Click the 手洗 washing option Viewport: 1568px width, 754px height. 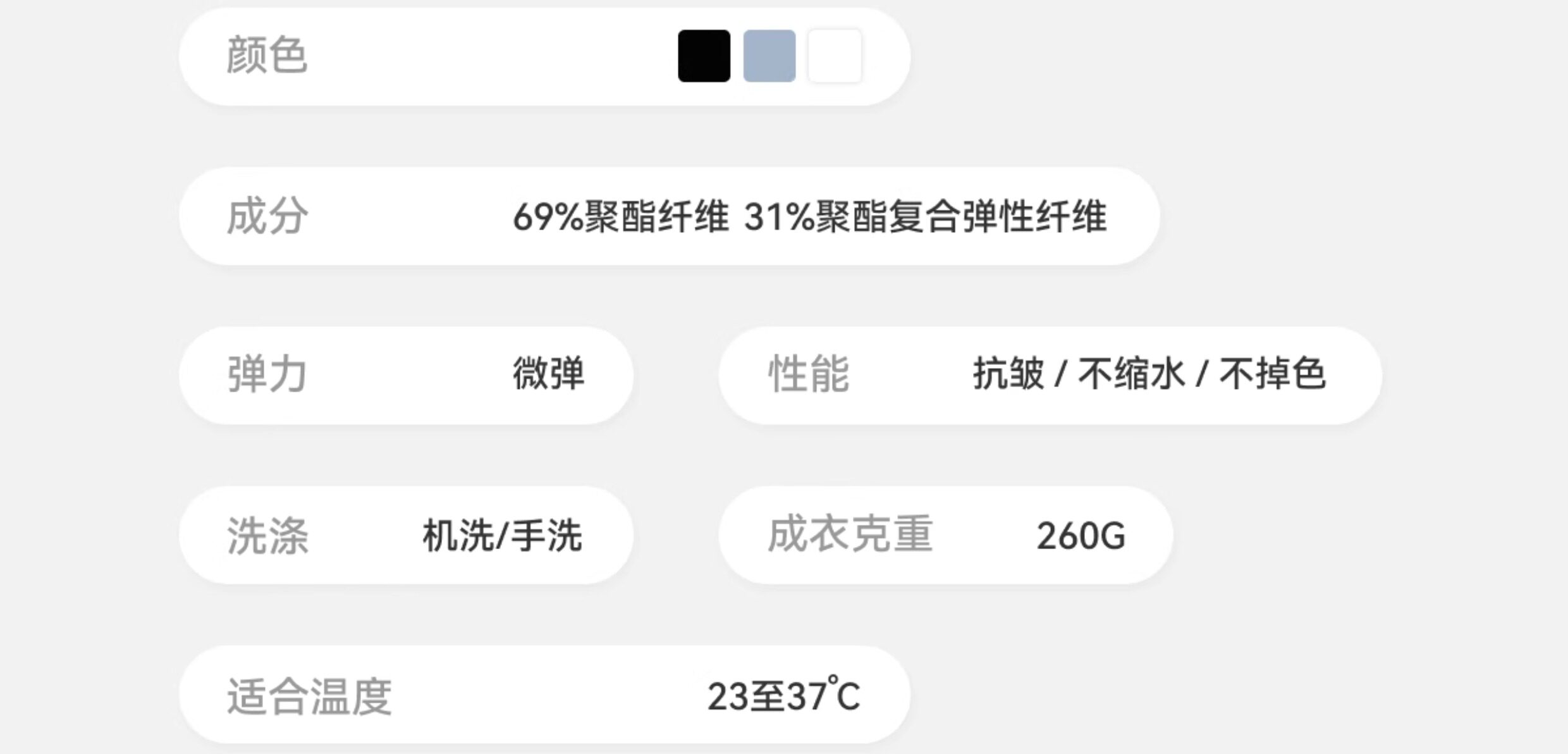[x=546, y=536]
